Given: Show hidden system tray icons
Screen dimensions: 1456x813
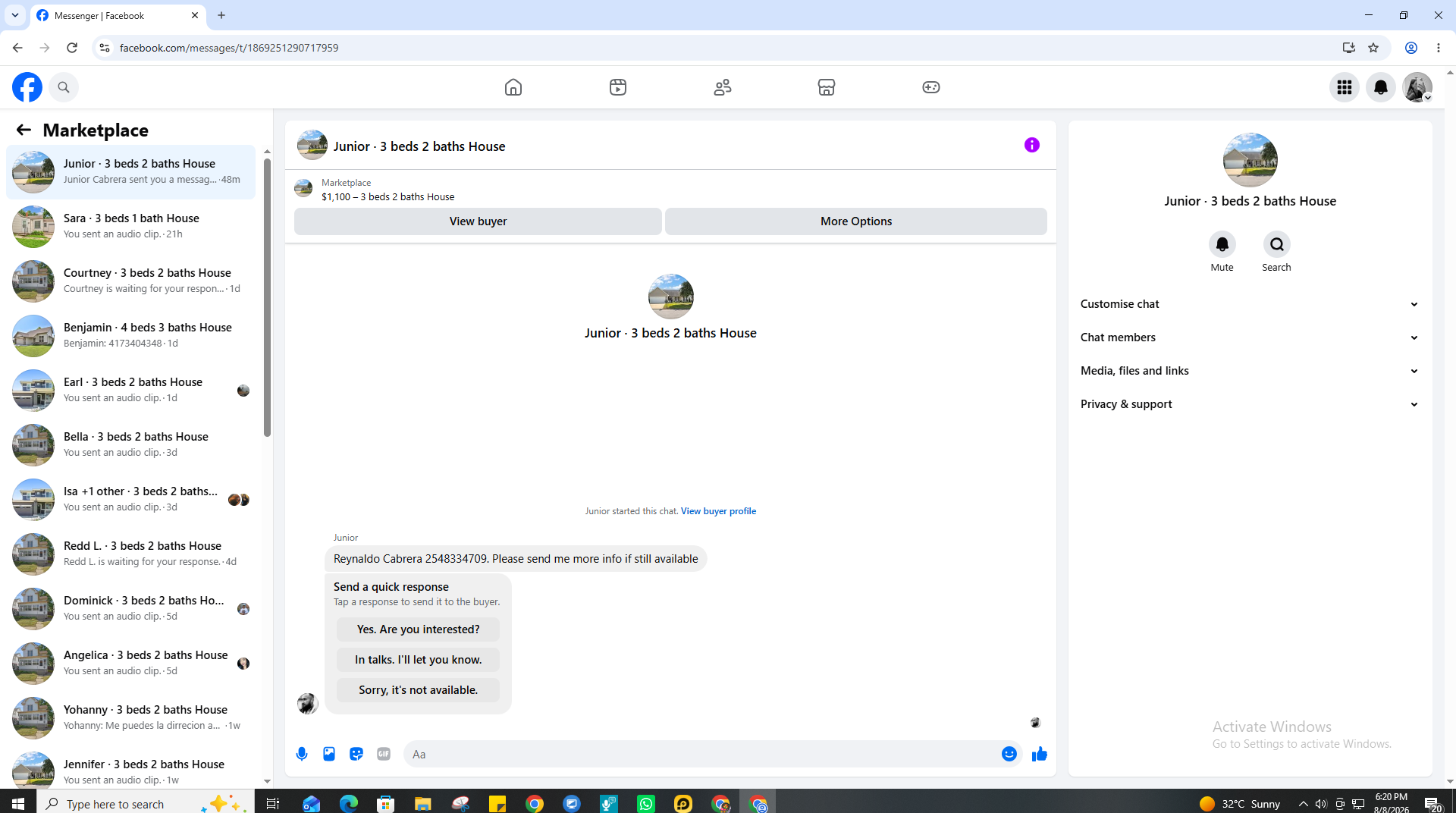Looking at the screenshot, I should (1303, 804).
